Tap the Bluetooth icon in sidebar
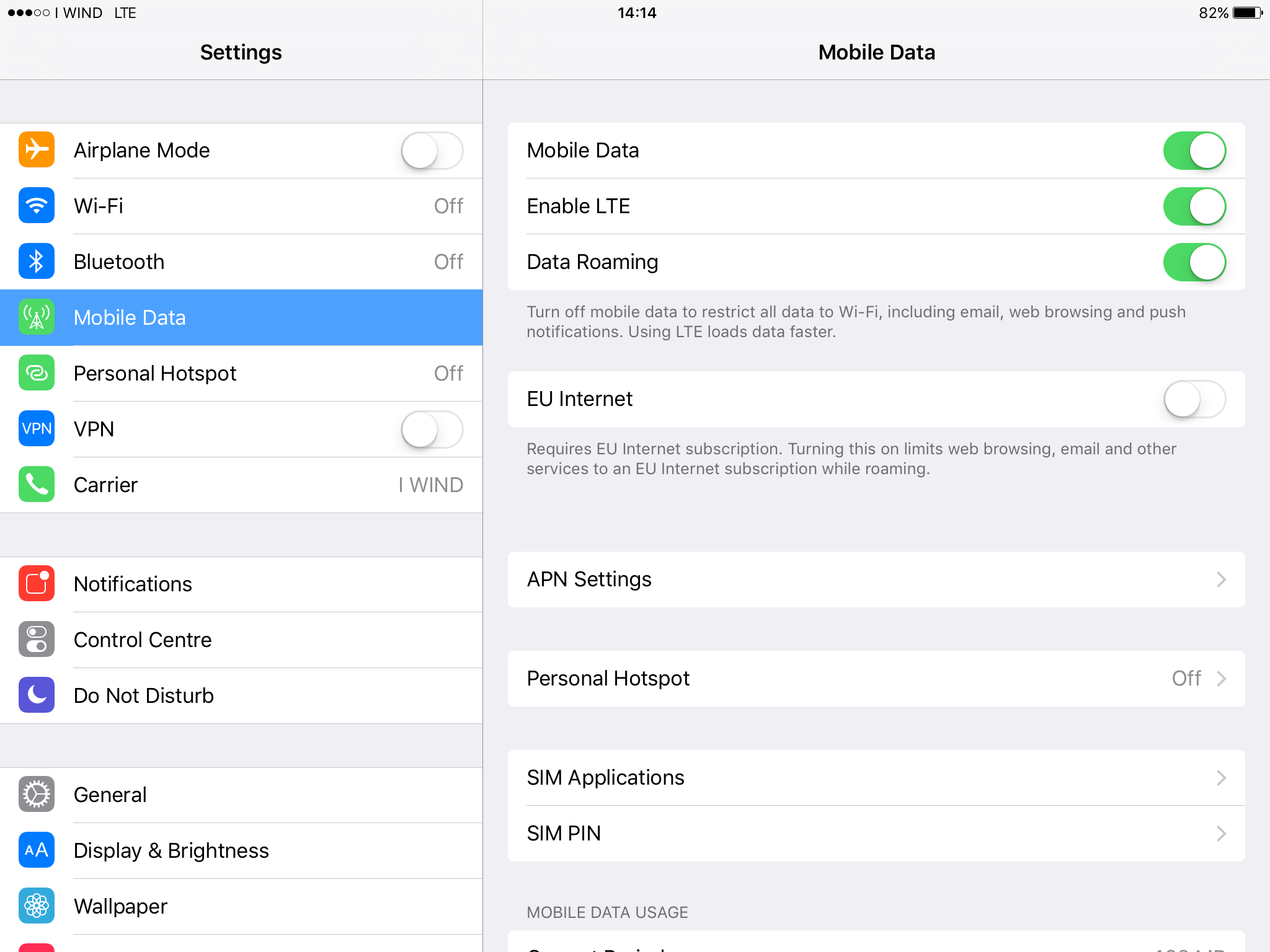 (x=37, y=262)
